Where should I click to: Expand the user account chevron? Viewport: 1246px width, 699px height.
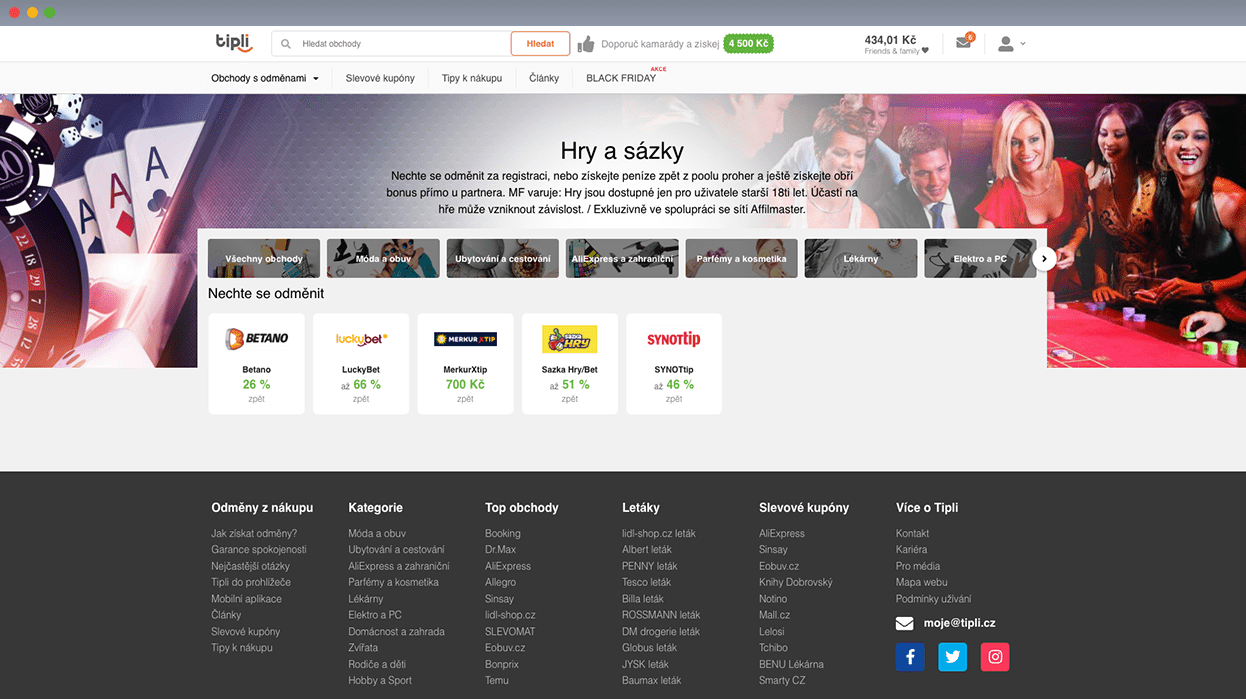(1023, 44)
